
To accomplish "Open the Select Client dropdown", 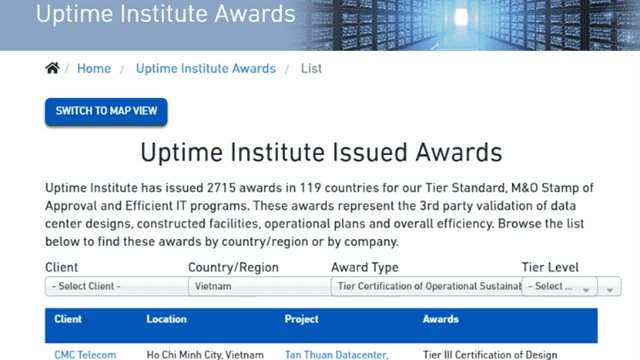I will click(x=117, y=286).
